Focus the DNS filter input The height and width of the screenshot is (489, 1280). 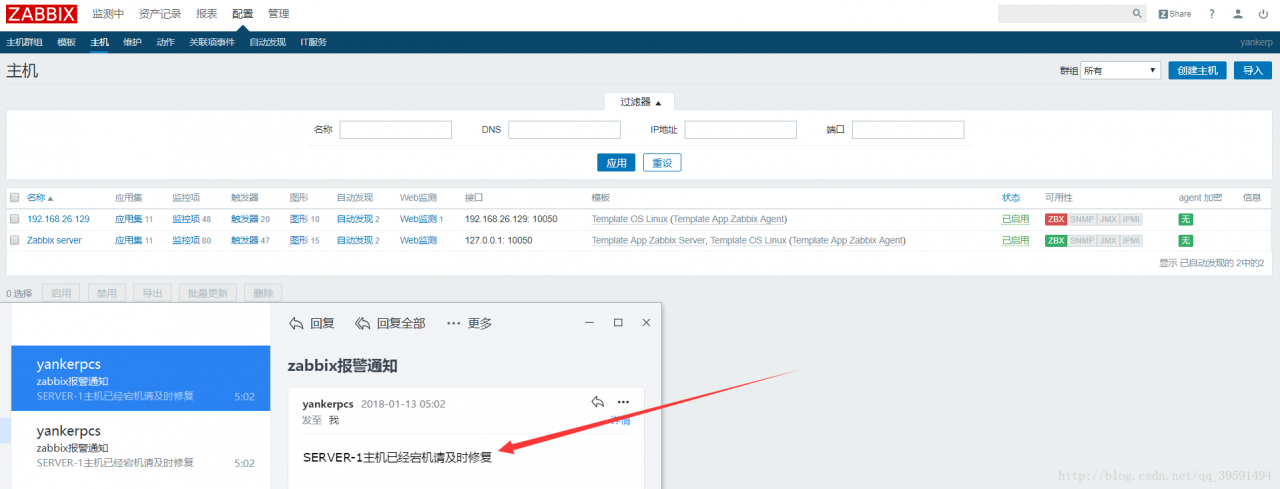(x=565, y=130)
